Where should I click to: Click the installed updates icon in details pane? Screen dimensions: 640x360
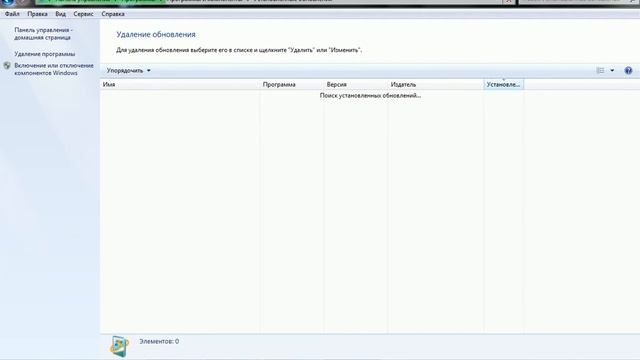(119, 346)
